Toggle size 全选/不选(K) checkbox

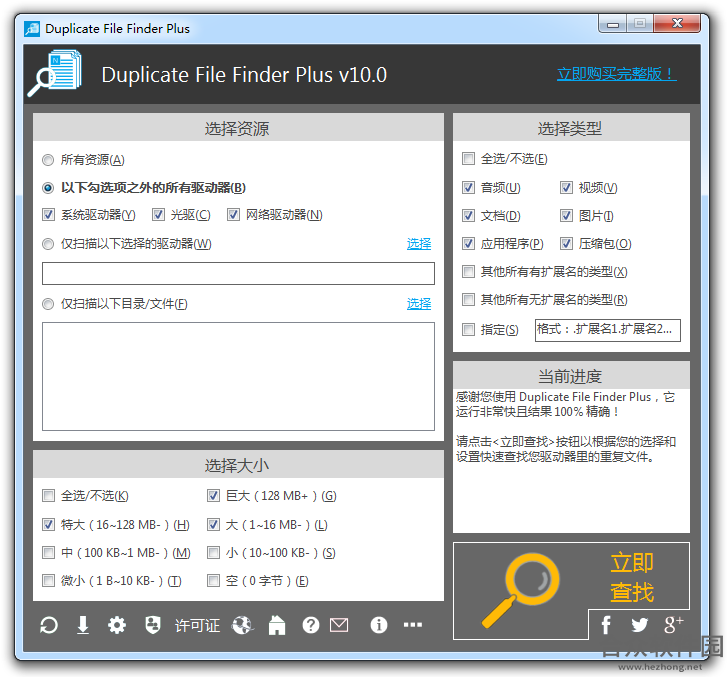tap(48, 495)
